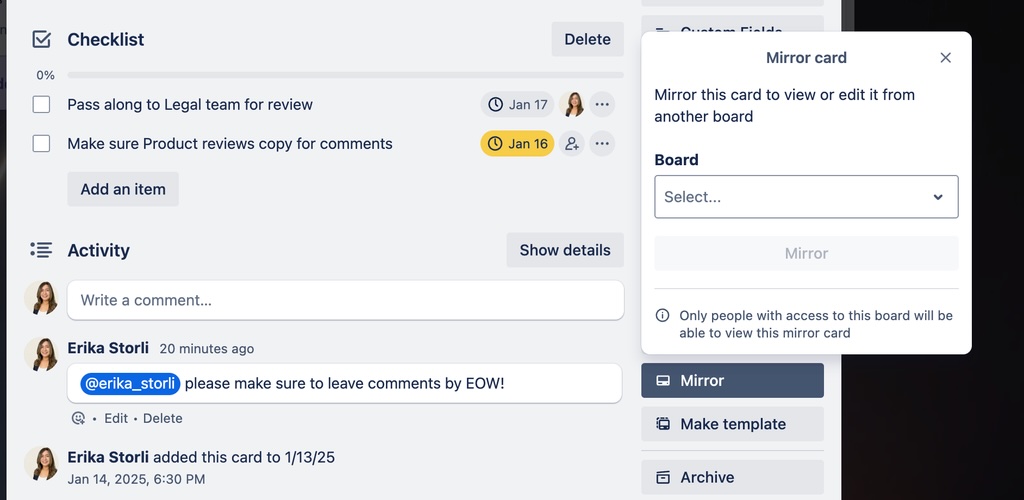Check 'Make sure Product reviews copy' checkbox
The image size is (1024, 500).
pos(41,144)
